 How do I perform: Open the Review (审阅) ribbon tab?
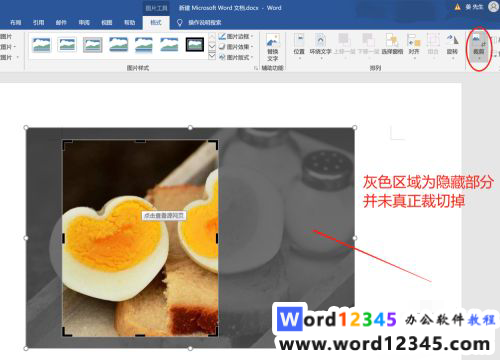84,22
